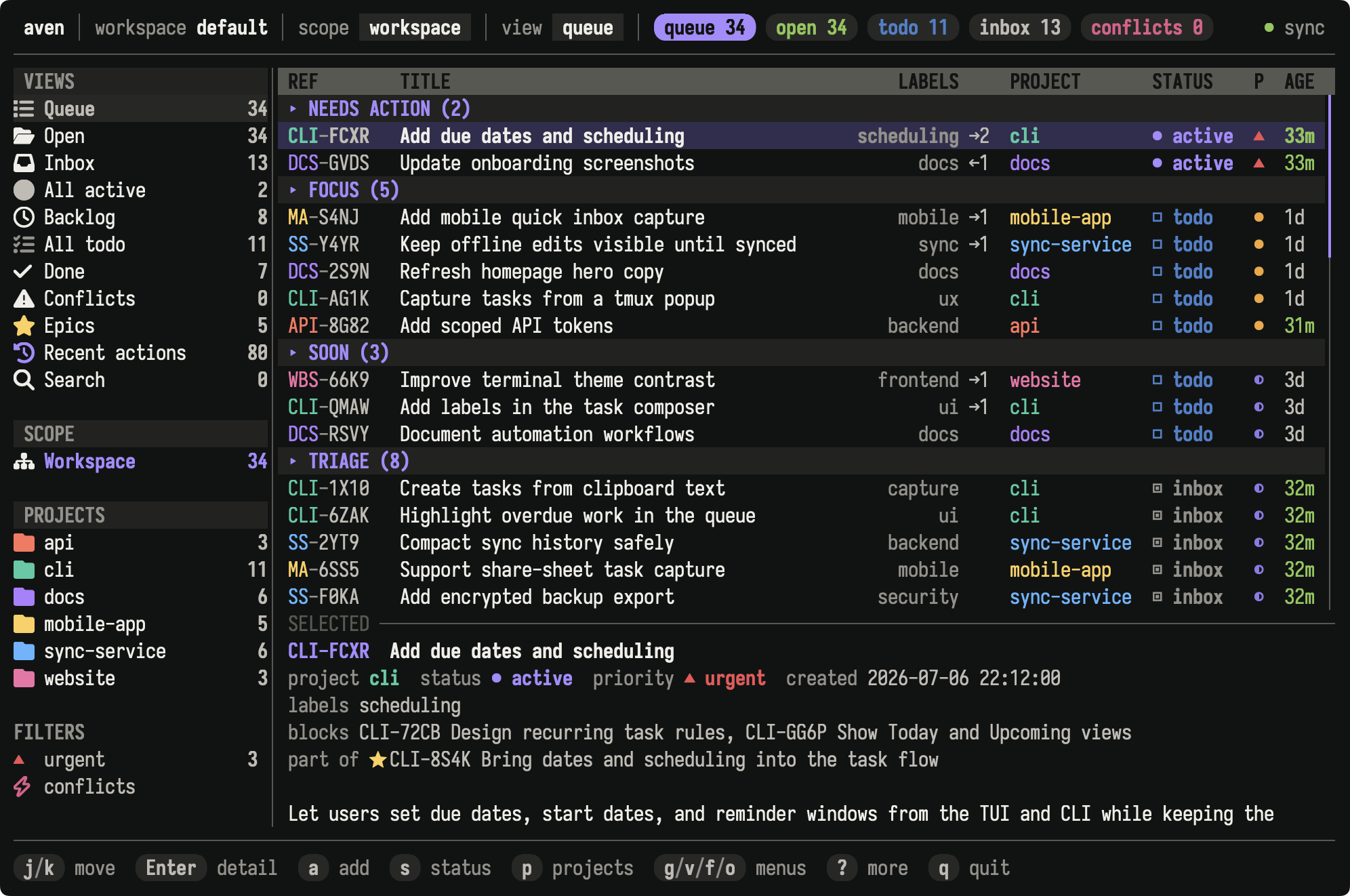1350x896 pixels.
Task: Click the Enter detail key hint
Action: click(207, 868)
